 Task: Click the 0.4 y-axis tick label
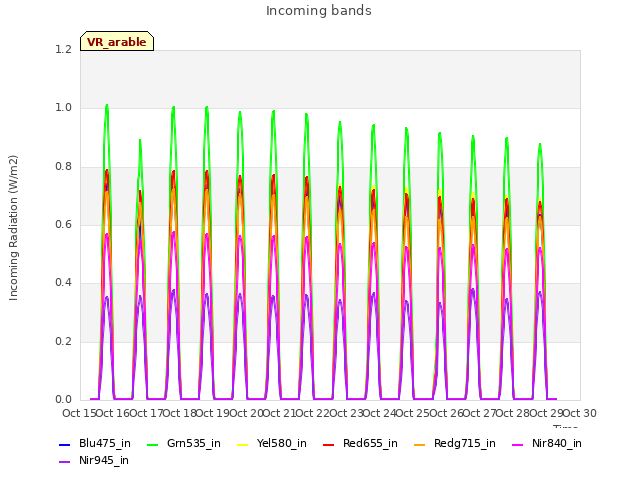63,282
